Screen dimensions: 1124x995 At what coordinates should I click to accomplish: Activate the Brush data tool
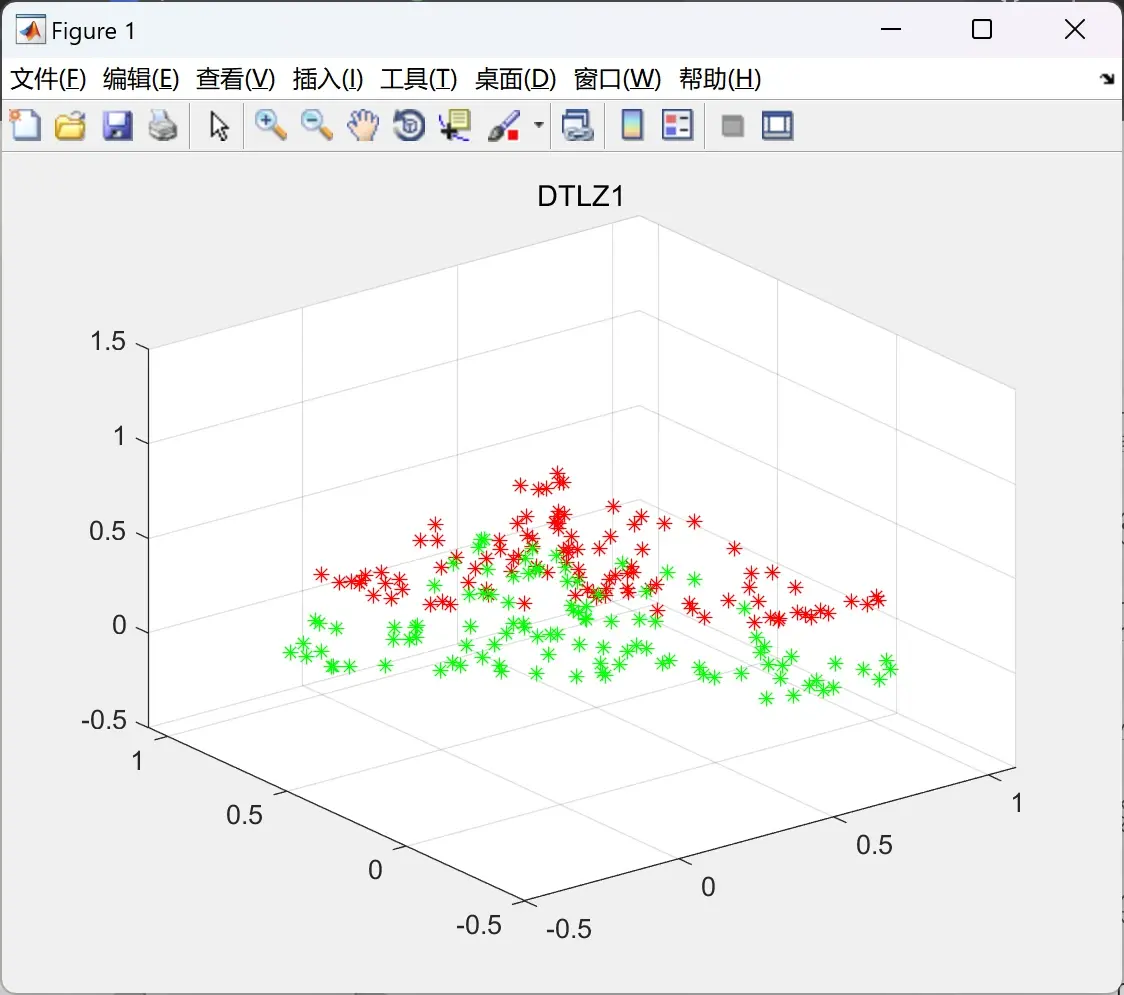tap(505, 125)
